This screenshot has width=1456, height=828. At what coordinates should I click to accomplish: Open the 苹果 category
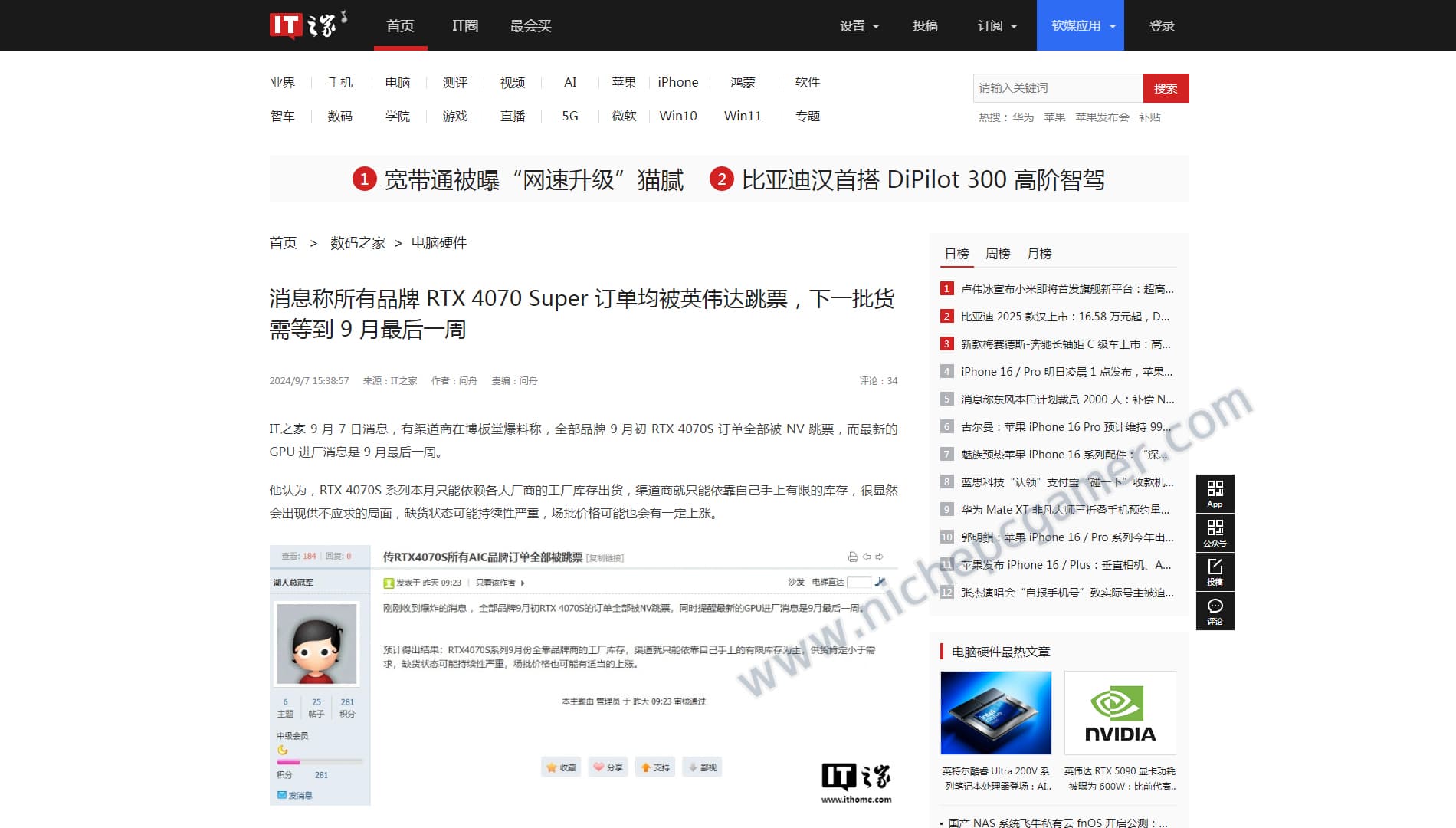click(624, 82)
